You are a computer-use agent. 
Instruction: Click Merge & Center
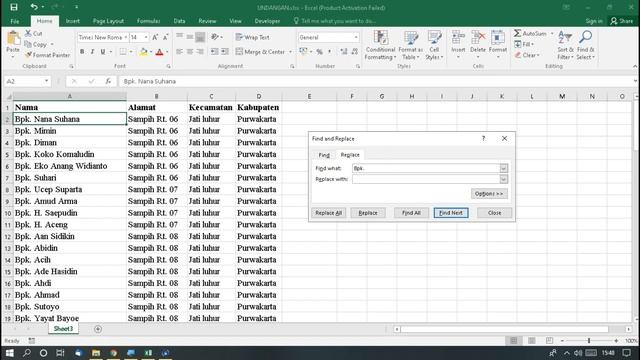260,52
